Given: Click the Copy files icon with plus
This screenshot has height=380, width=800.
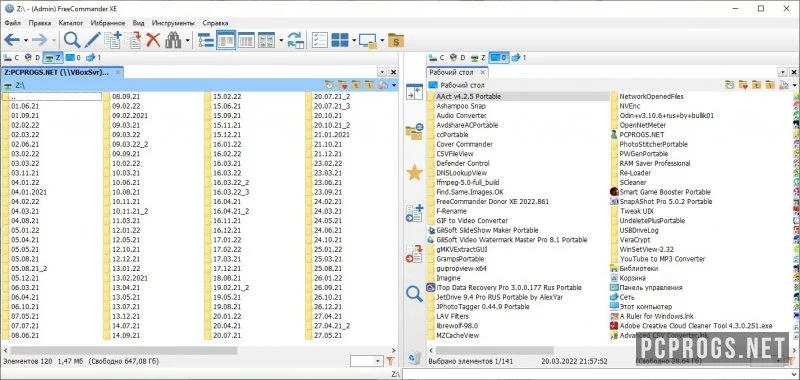Looking at the screenshot, I should [113, 40].
